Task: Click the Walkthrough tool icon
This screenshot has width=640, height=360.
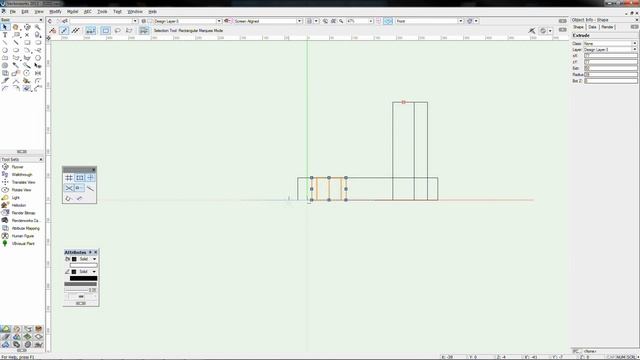Action: [5, 174]
